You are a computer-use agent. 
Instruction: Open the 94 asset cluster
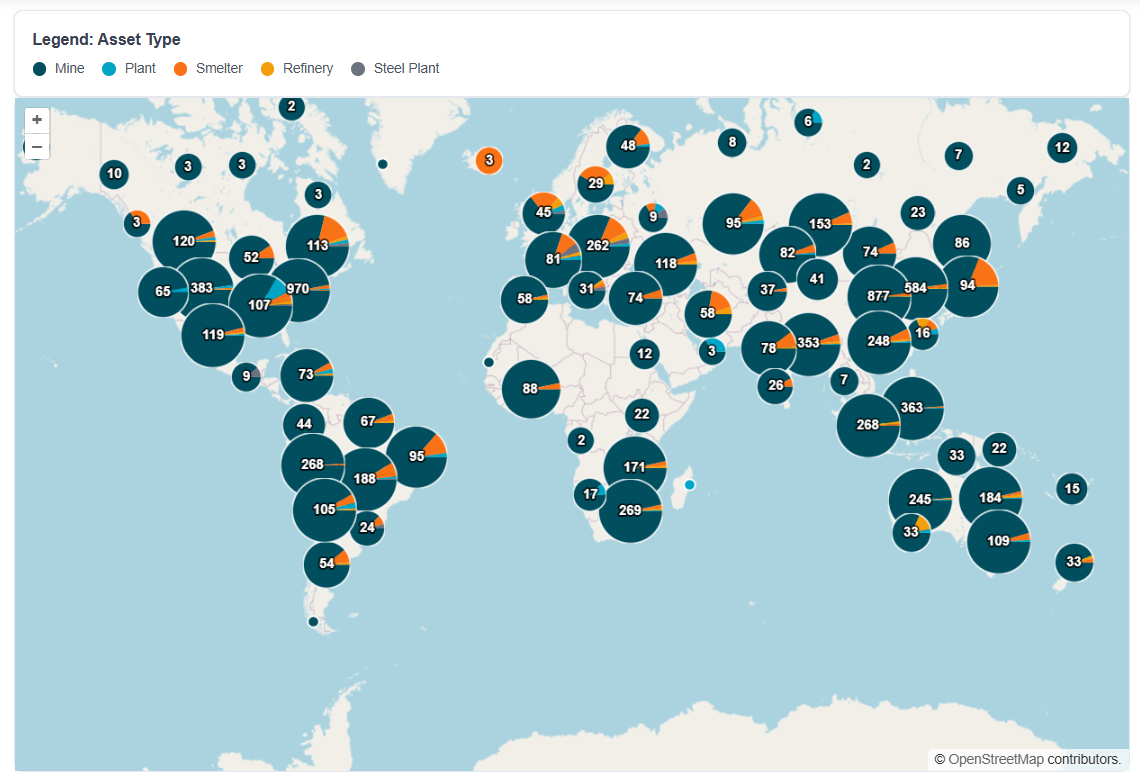coord(969,287)
